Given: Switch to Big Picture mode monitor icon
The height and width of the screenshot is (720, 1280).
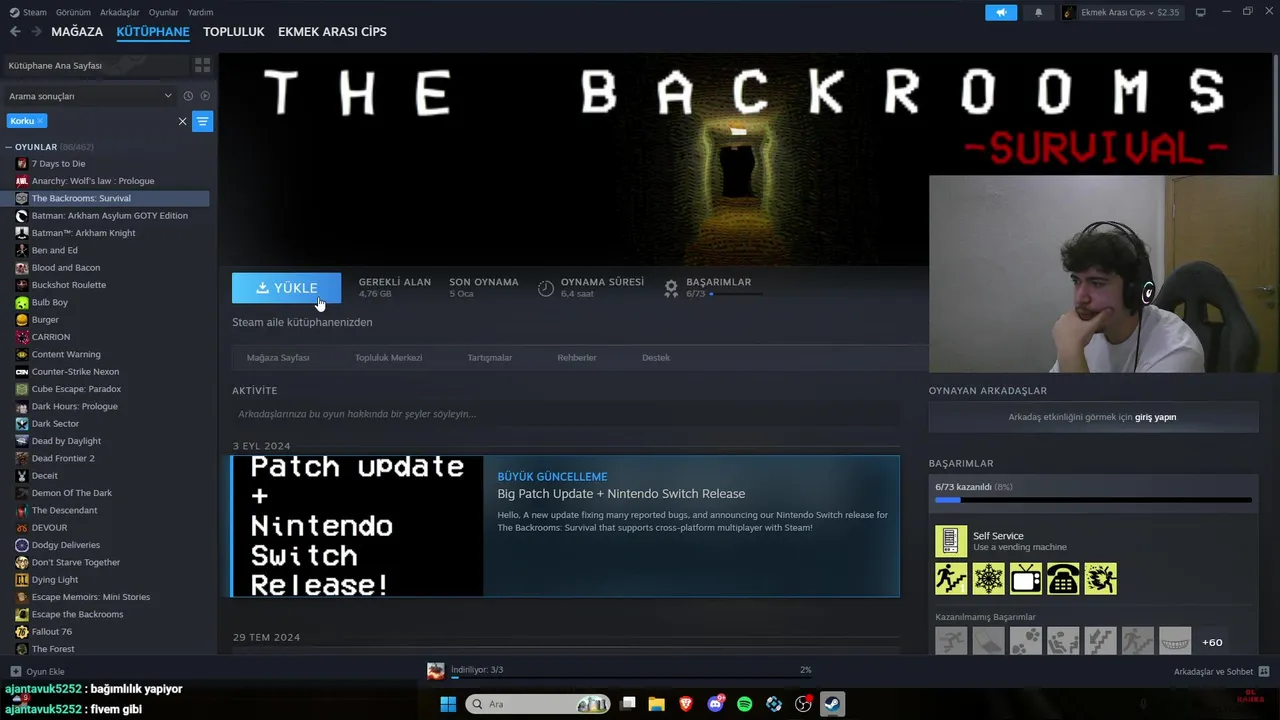Looking at the screenshot, I should (1201, 12).
